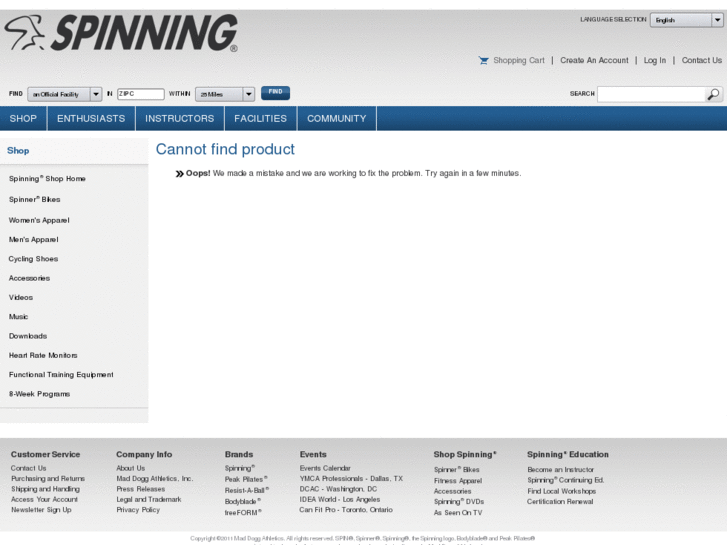The image size is (727, 545).
Task: Open Resist-A-Ball brand link
Action: 247,490
